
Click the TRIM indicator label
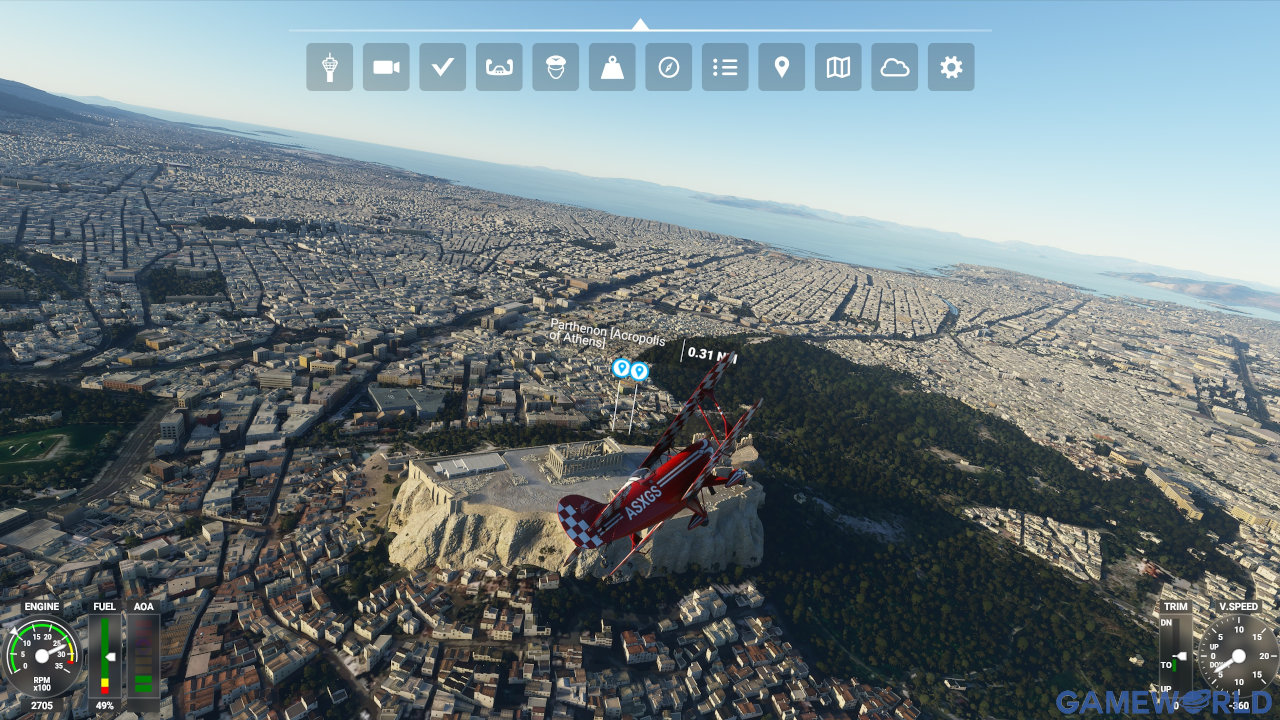click(1176, 606)
